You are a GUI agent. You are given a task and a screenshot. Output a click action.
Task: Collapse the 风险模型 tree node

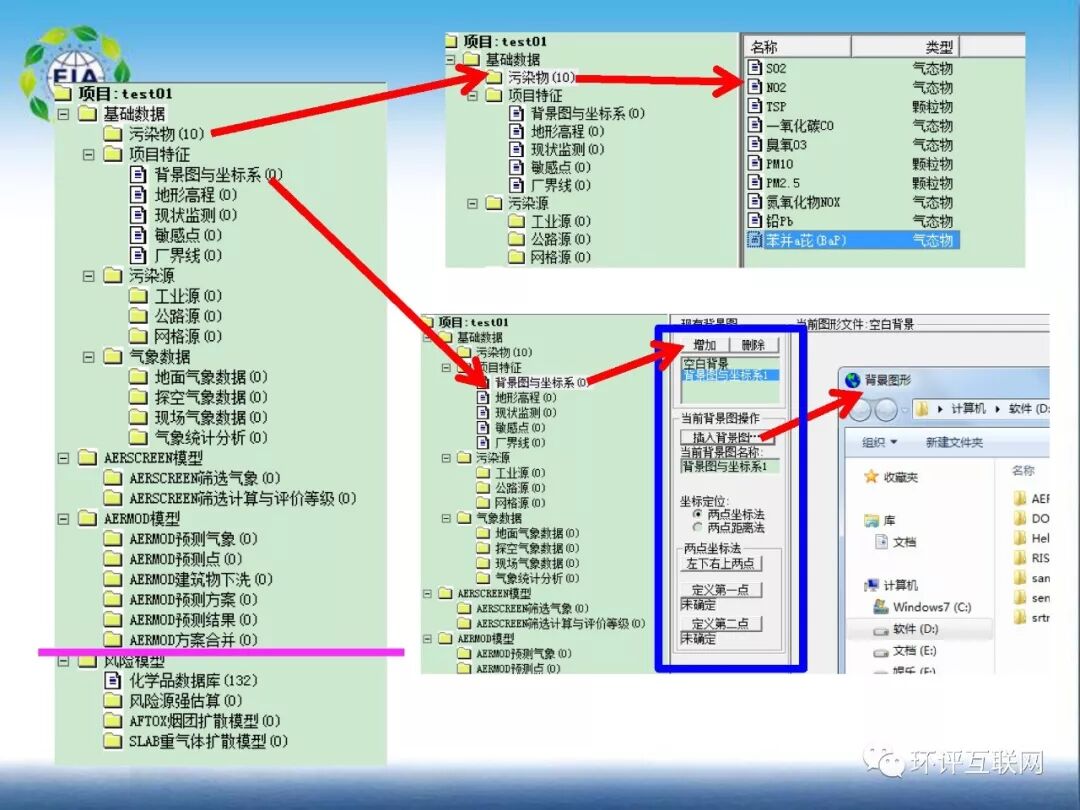(62, 659)
